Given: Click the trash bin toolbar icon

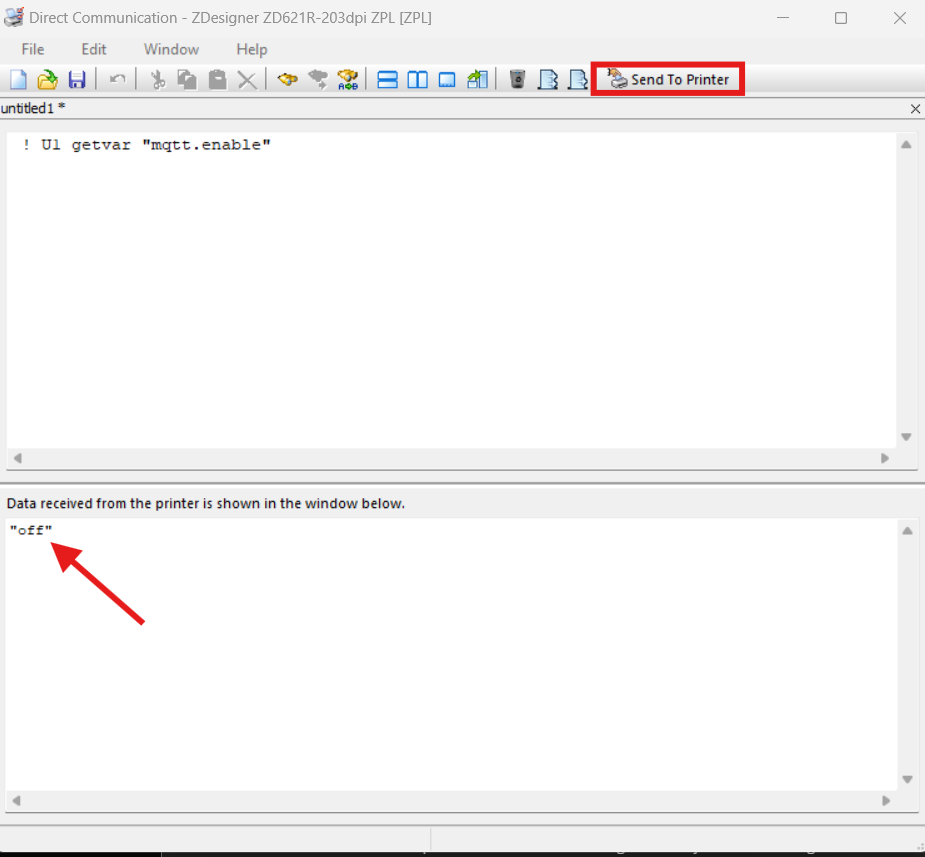Looking at the screenshot, I should (517, 80).
